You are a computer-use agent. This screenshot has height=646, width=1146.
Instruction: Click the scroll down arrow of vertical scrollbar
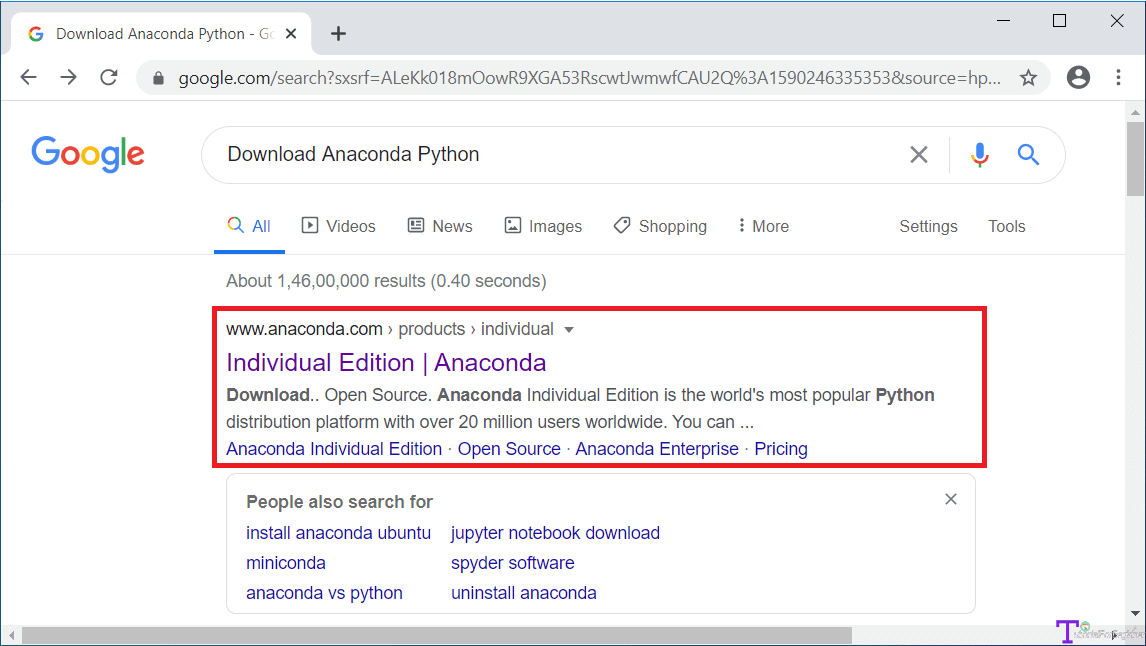click(1135, 613)
